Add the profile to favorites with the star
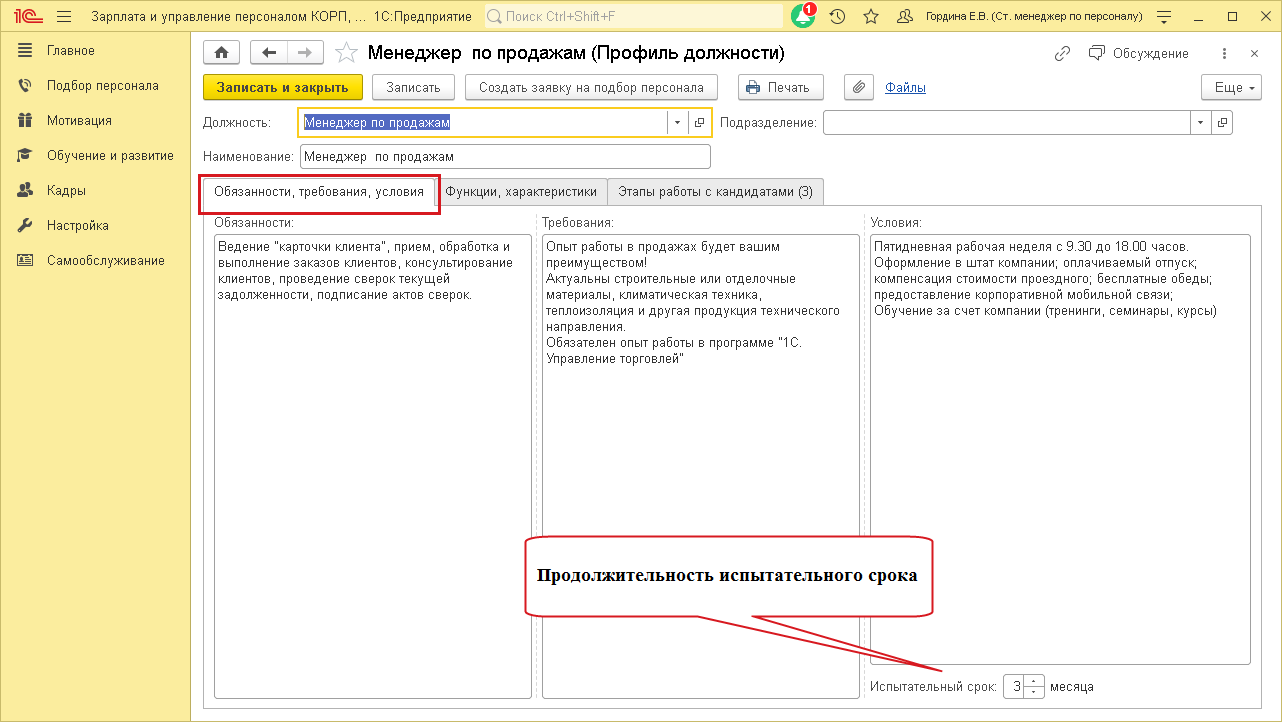The height and width of the screenshot is (722, 1282). 346,53
